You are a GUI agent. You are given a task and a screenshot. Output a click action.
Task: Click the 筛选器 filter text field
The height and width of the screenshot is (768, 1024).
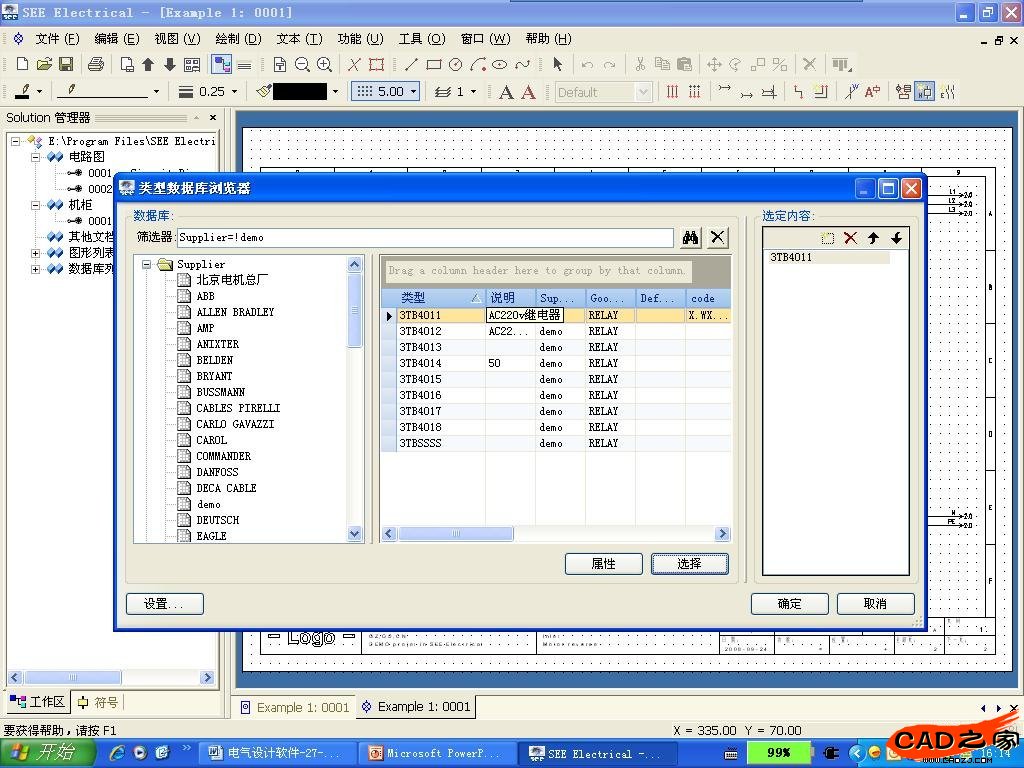424,238
